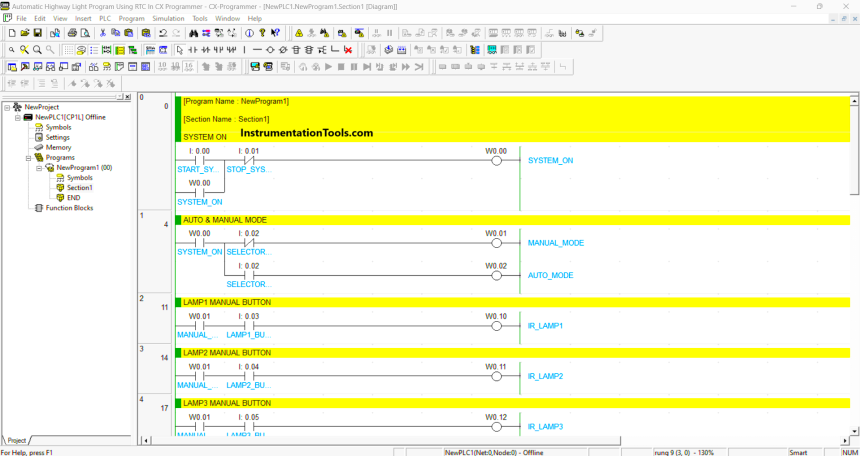
Task: Click the AUTO & MANUAL MODE rung comment
Action: tap(225, 220)
